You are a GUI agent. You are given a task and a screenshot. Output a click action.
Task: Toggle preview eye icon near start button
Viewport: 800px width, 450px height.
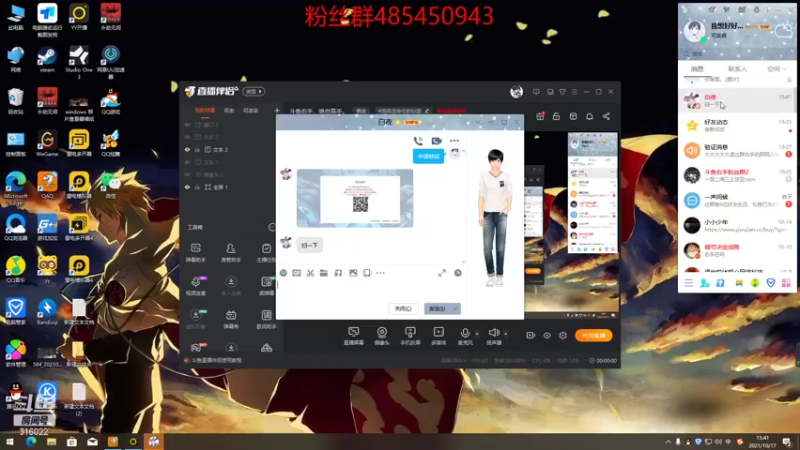tap(547, 335)
